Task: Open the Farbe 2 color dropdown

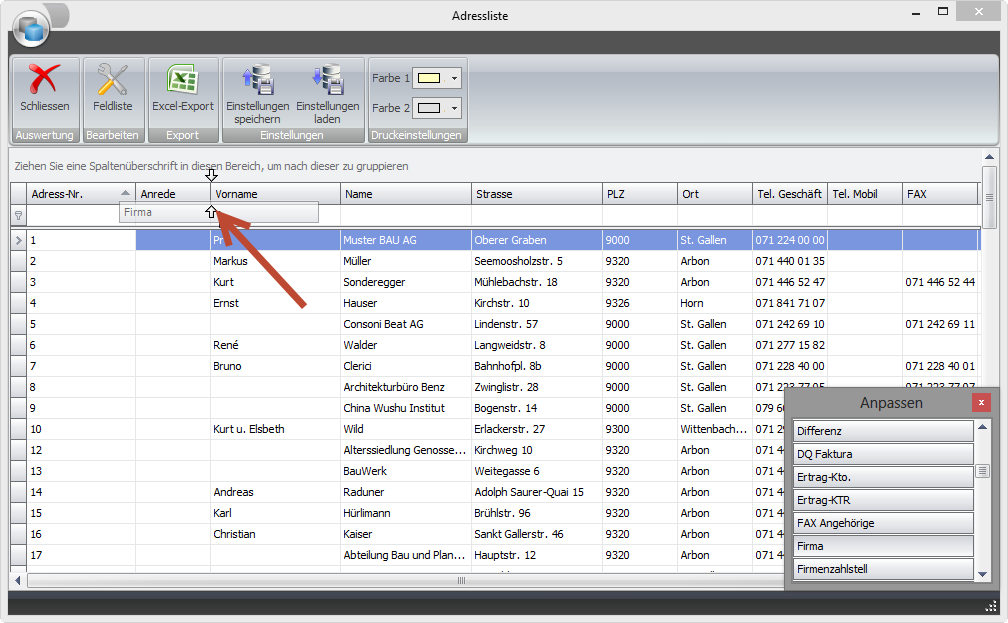Action: point(455,108)
